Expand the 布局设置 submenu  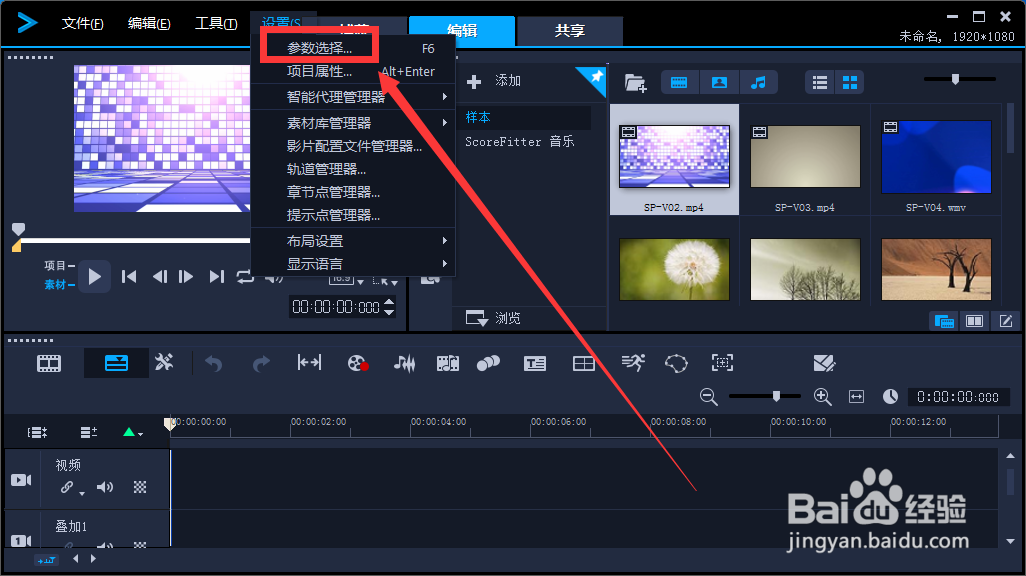tap(353, 241)
